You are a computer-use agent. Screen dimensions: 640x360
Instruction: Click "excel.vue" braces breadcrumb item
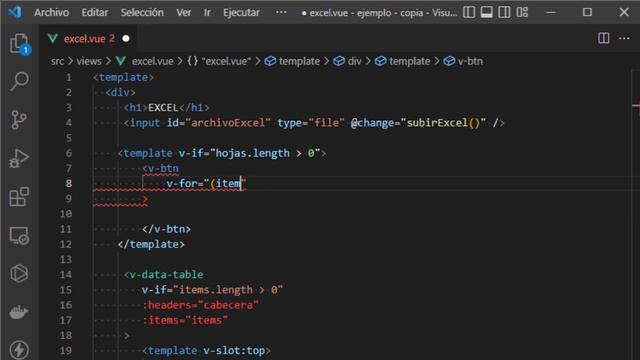click(219, 61)
